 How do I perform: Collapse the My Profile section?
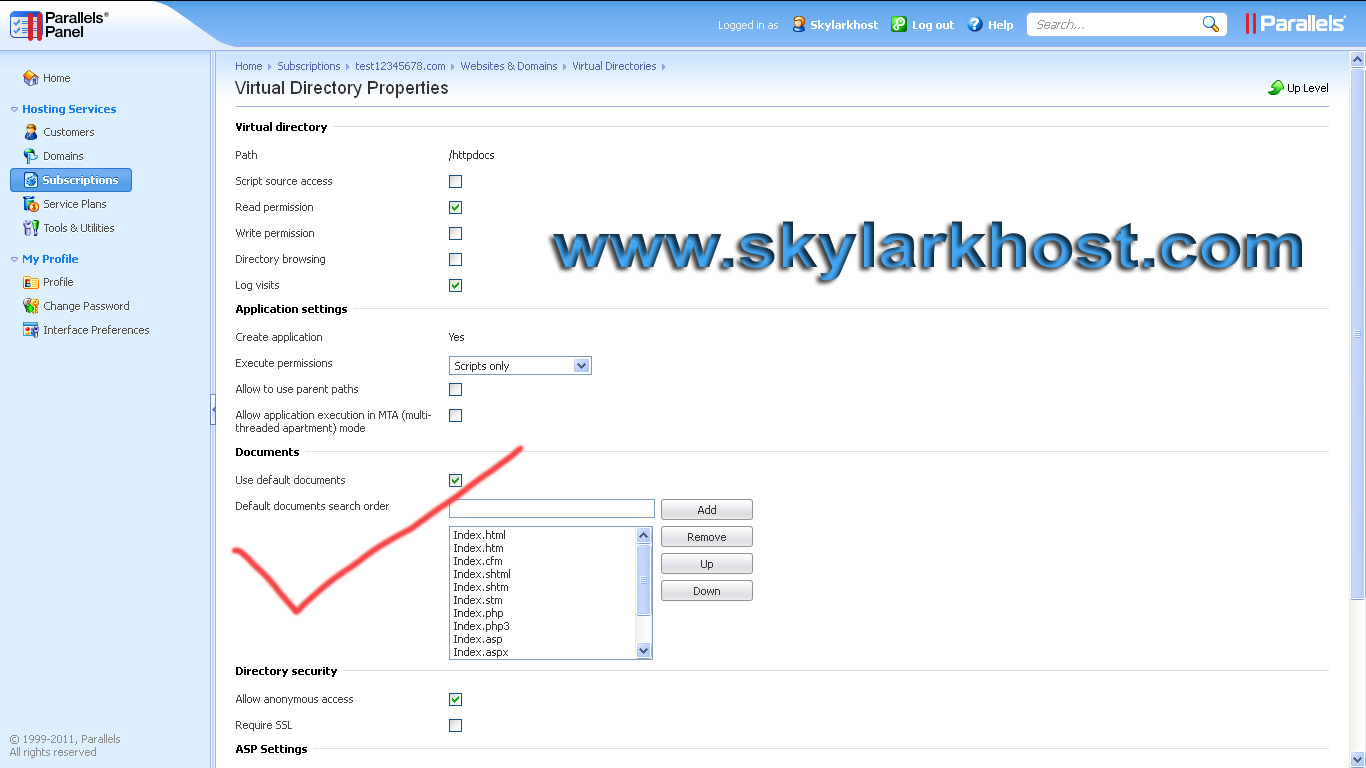(14, 260)
